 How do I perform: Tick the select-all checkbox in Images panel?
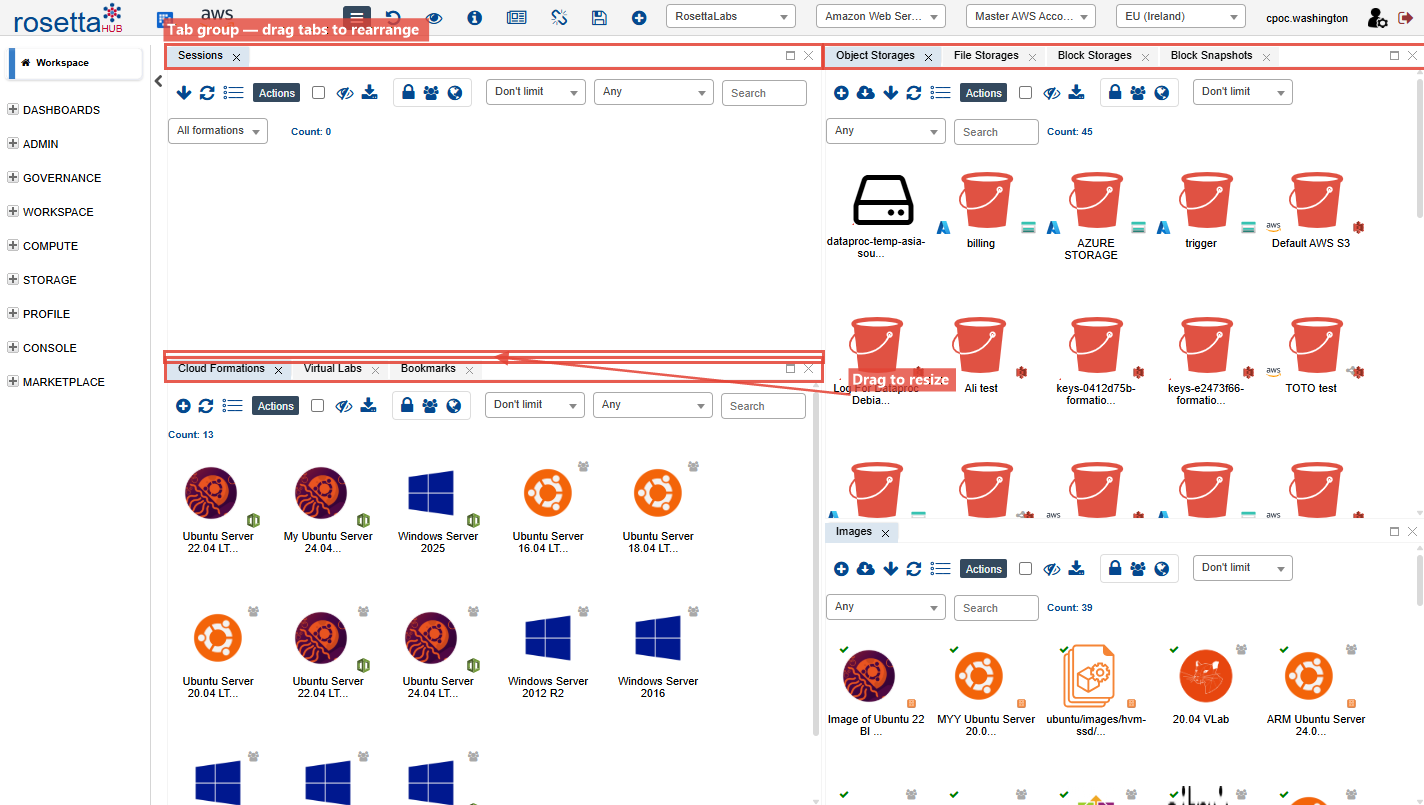[x=1025, y=569]
